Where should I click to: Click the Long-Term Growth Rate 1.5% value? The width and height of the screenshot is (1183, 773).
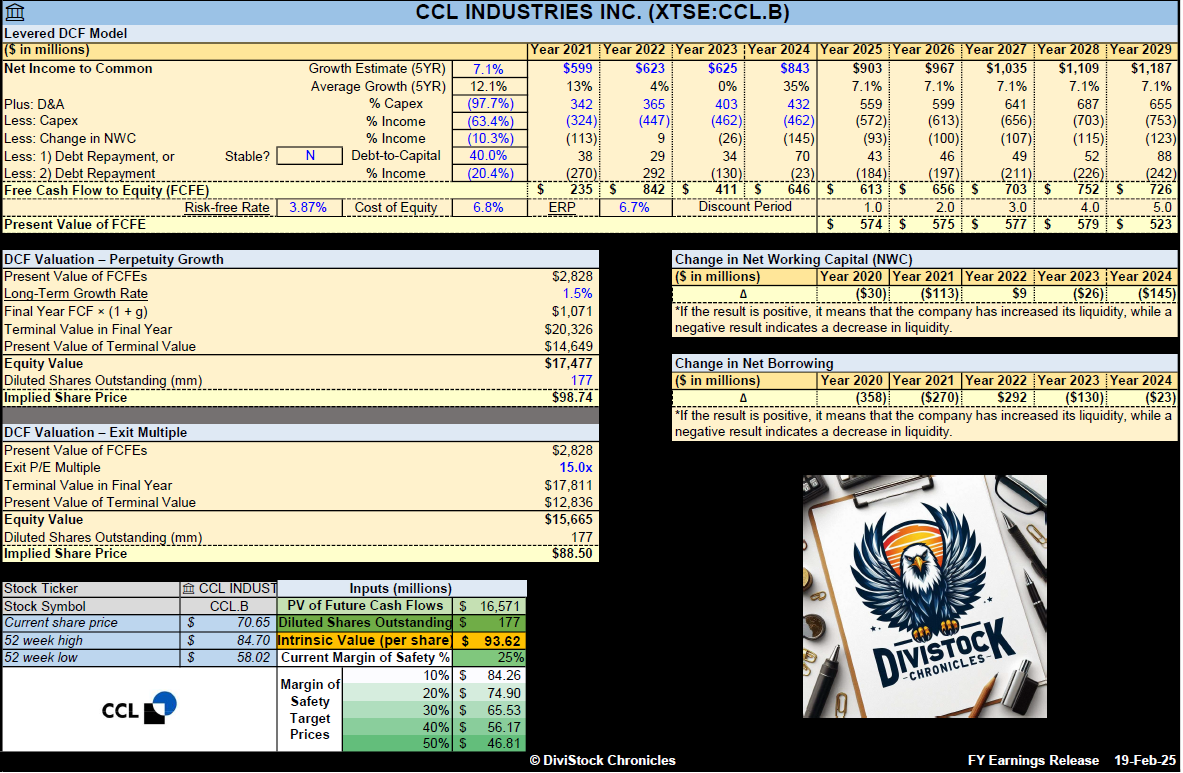point(577,293)
